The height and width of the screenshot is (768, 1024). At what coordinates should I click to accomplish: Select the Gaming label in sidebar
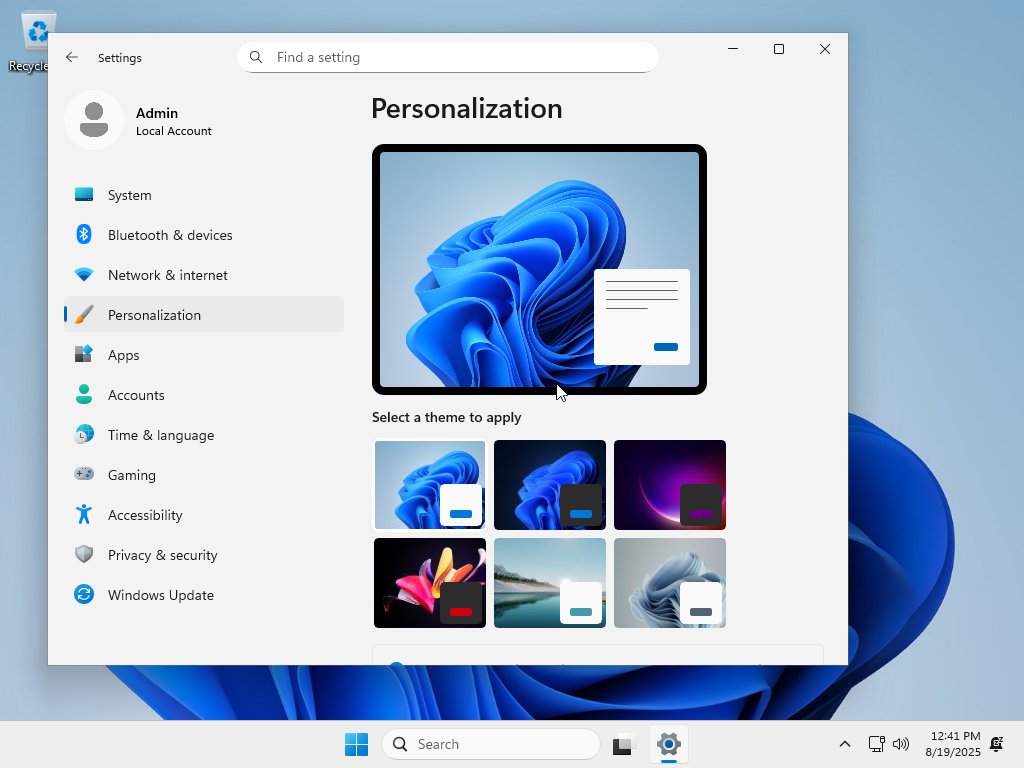tap(132, 475)
